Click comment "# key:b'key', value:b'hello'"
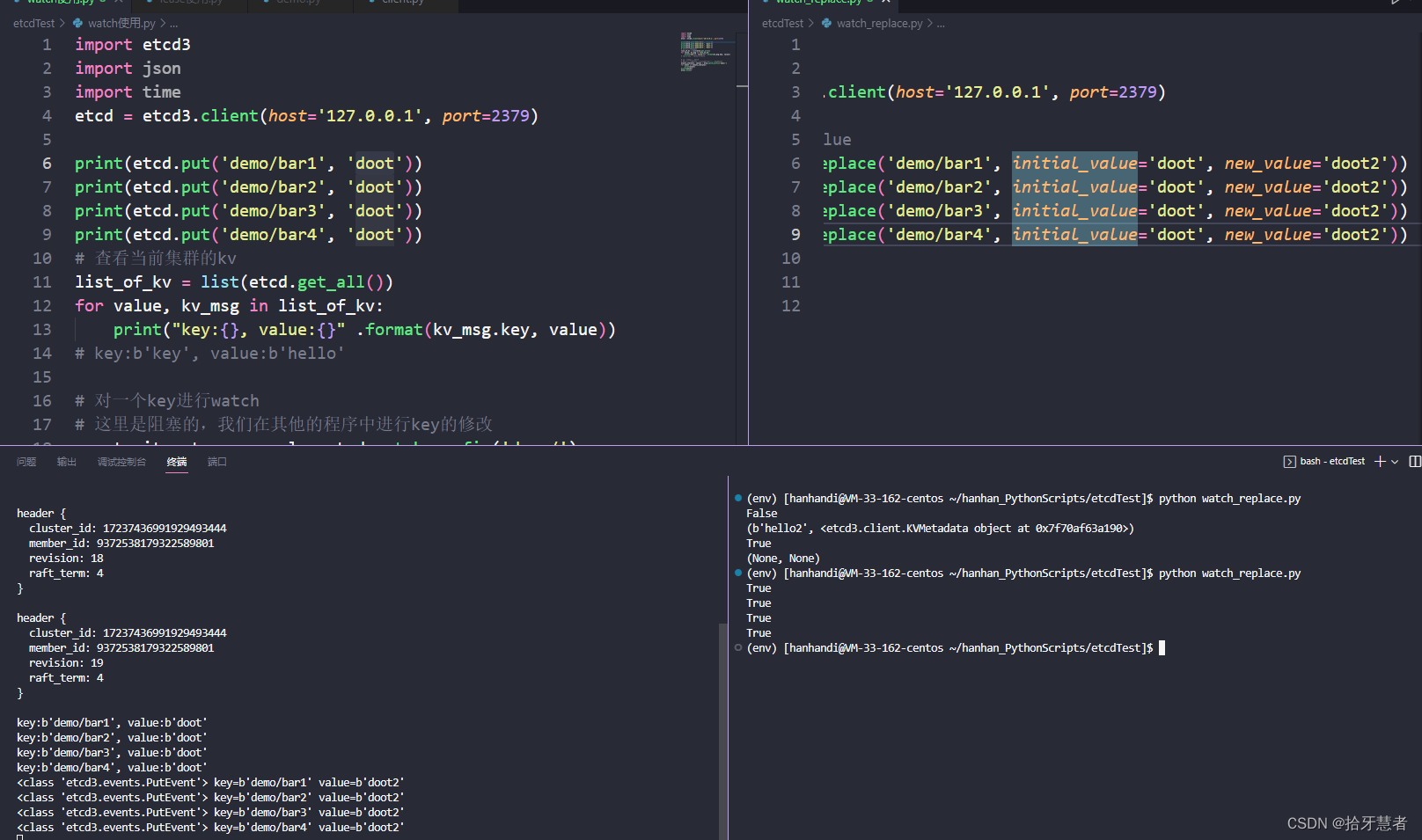This screenshot has width=1422, height=840. (209, 354)
